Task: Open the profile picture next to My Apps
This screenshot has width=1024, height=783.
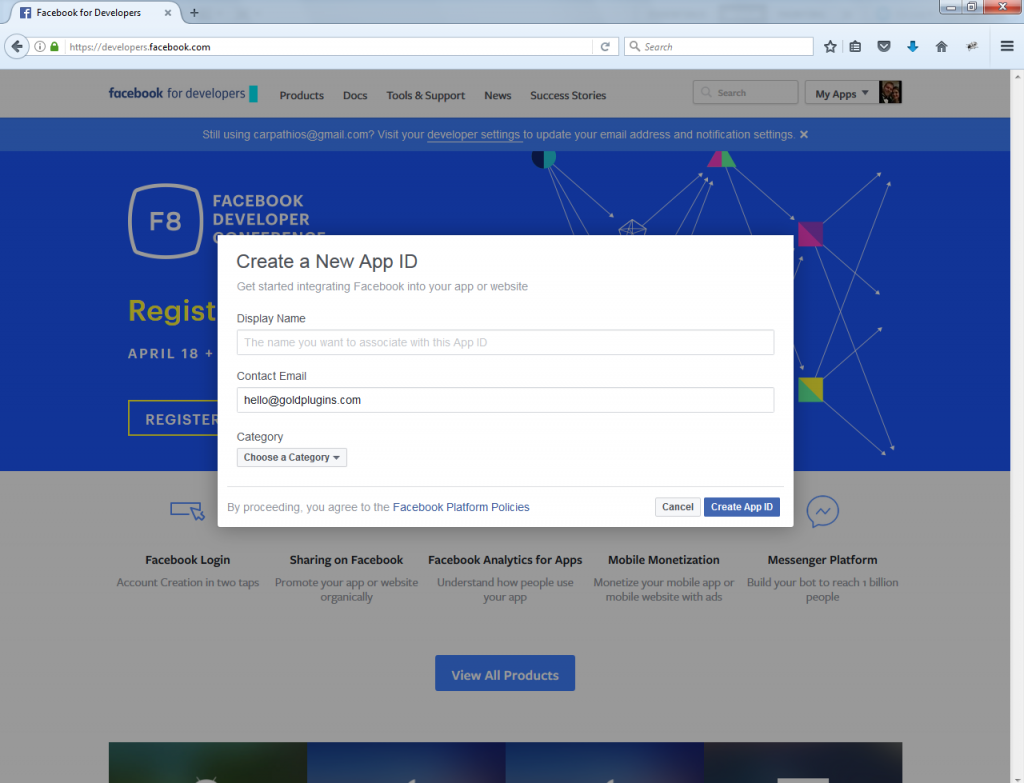Action: click(x=890, y=91)
